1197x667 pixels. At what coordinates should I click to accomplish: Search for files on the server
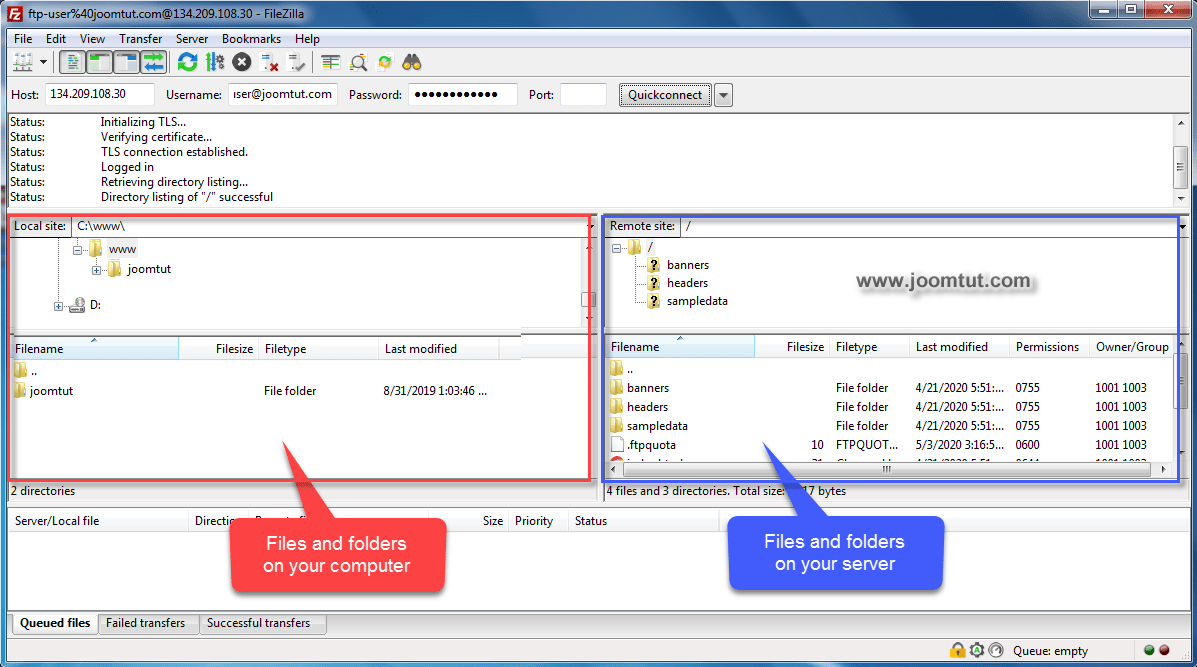pyautogui.click(x=412, y=61)
